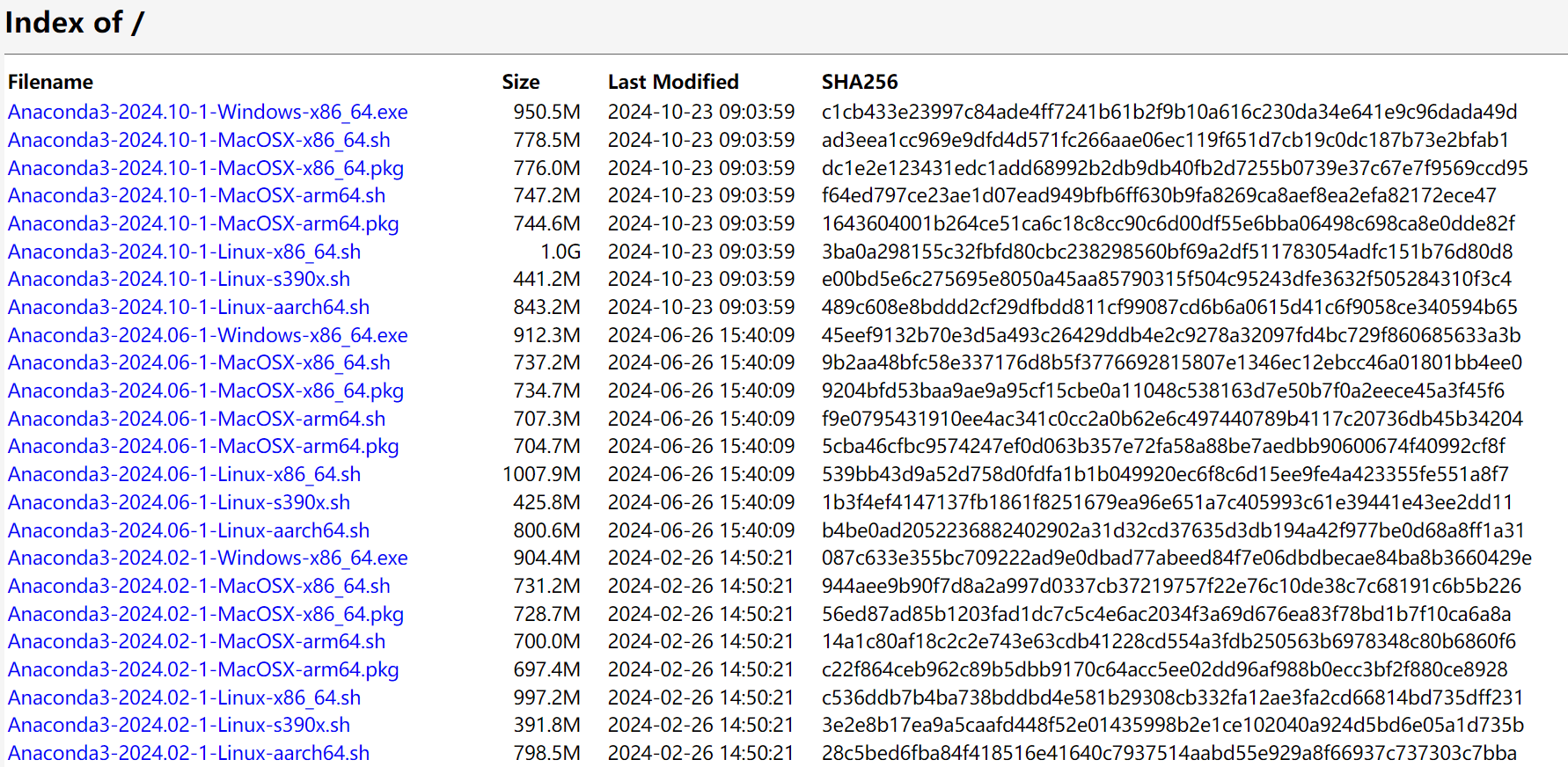Download Anaconda3-2024.02-1-Windows-x86_64.exe
Image resolution: width=1568 pixels, height=767 pixels.
[208, 558]
